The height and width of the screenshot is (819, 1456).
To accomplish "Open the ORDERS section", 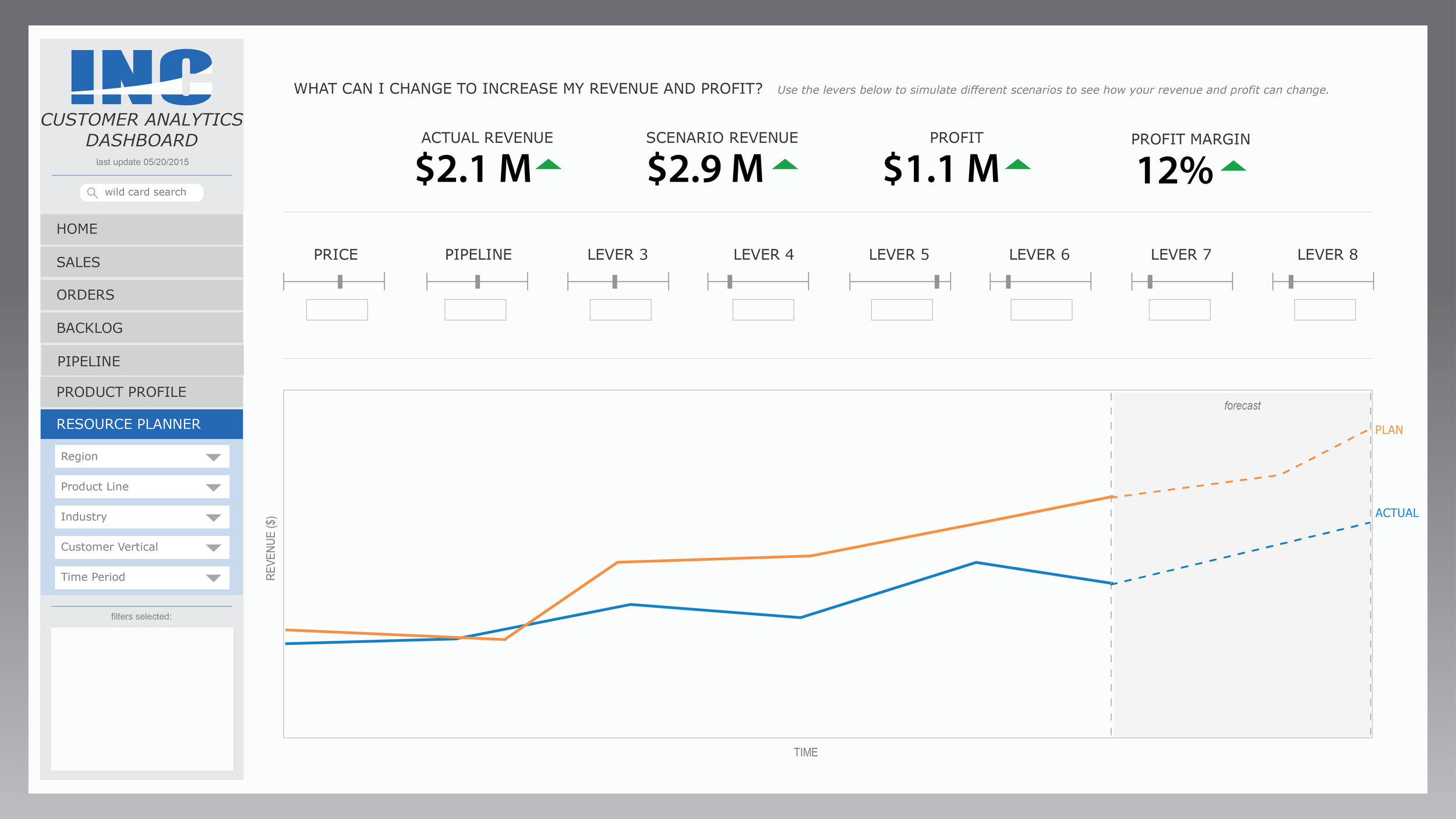I will [142, 295].
